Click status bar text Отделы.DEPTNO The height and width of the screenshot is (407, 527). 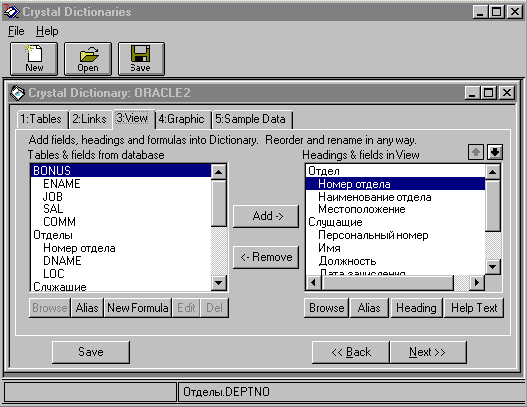coord(226,392)
